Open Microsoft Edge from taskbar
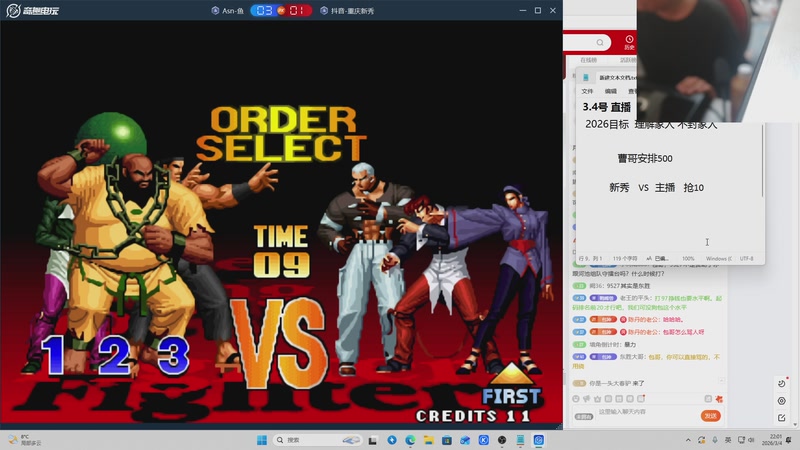Screen dimensions: 800x450 [410, 440]
